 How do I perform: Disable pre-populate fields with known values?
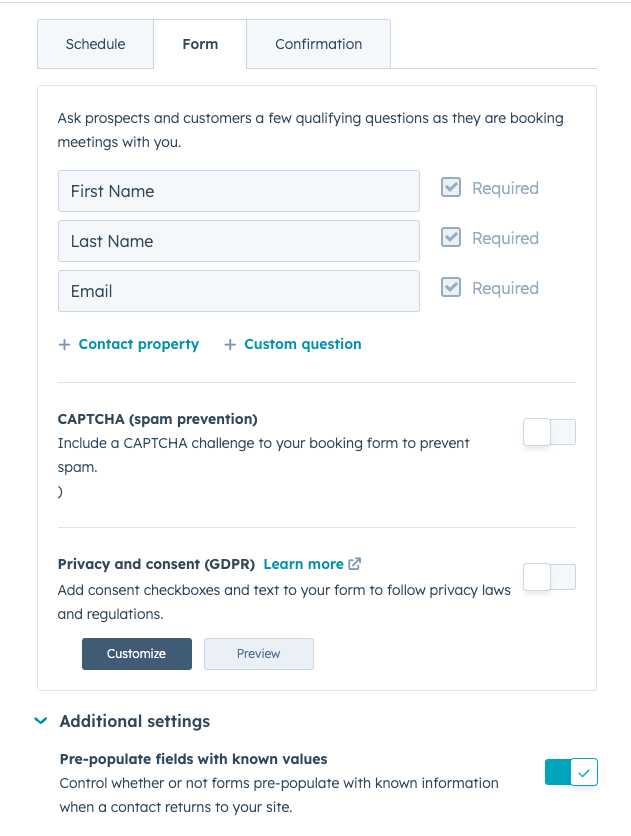pyautogui.click(x=571, y=772)
